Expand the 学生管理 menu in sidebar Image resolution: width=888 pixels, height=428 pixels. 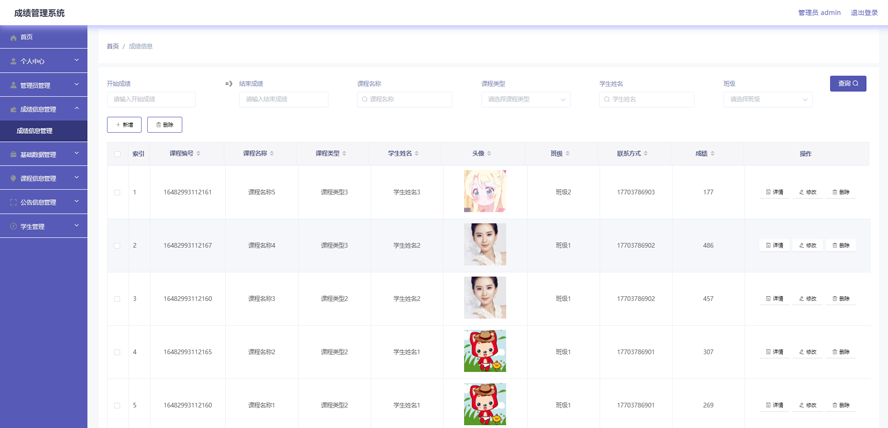coord(43,227)
